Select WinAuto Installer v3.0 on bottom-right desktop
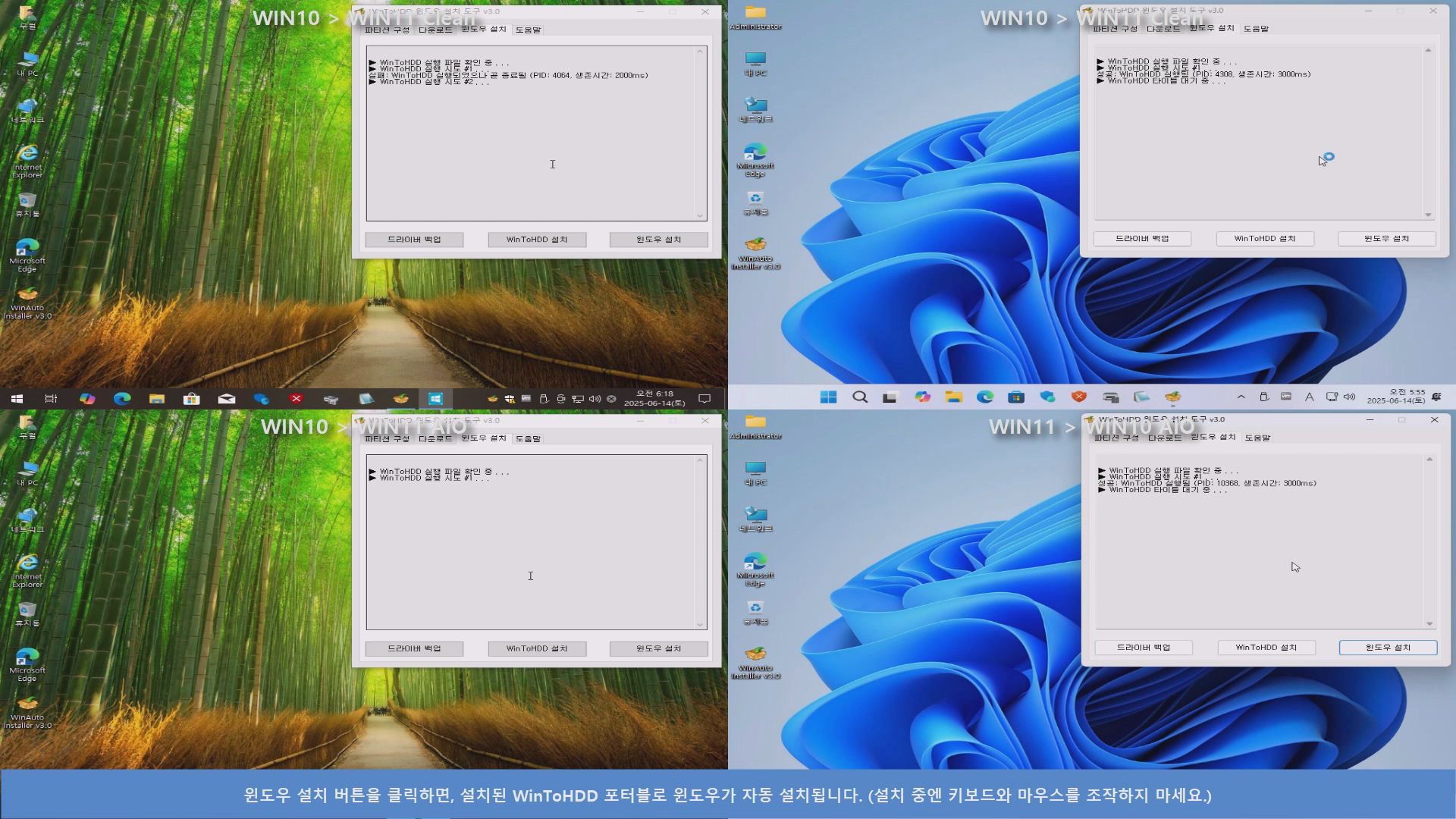 pos(755,663)
